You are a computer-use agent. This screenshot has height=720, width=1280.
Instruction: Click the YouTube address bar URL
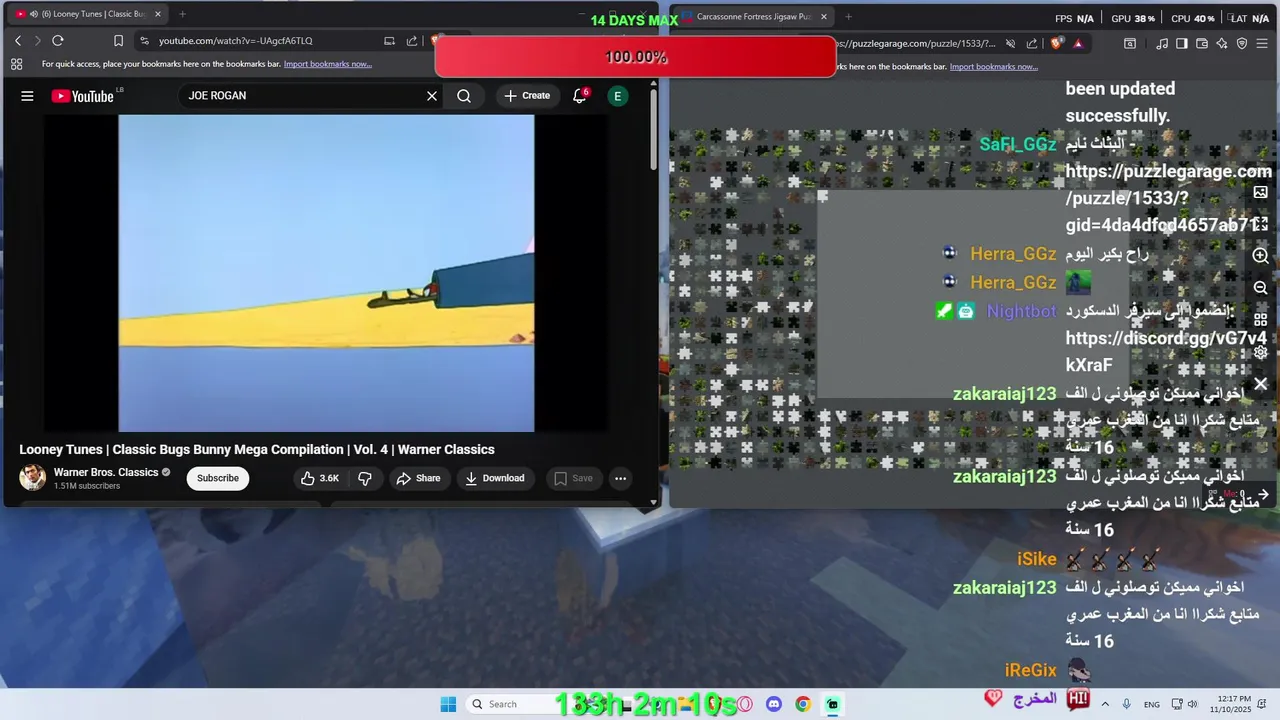tap(236, 41)
